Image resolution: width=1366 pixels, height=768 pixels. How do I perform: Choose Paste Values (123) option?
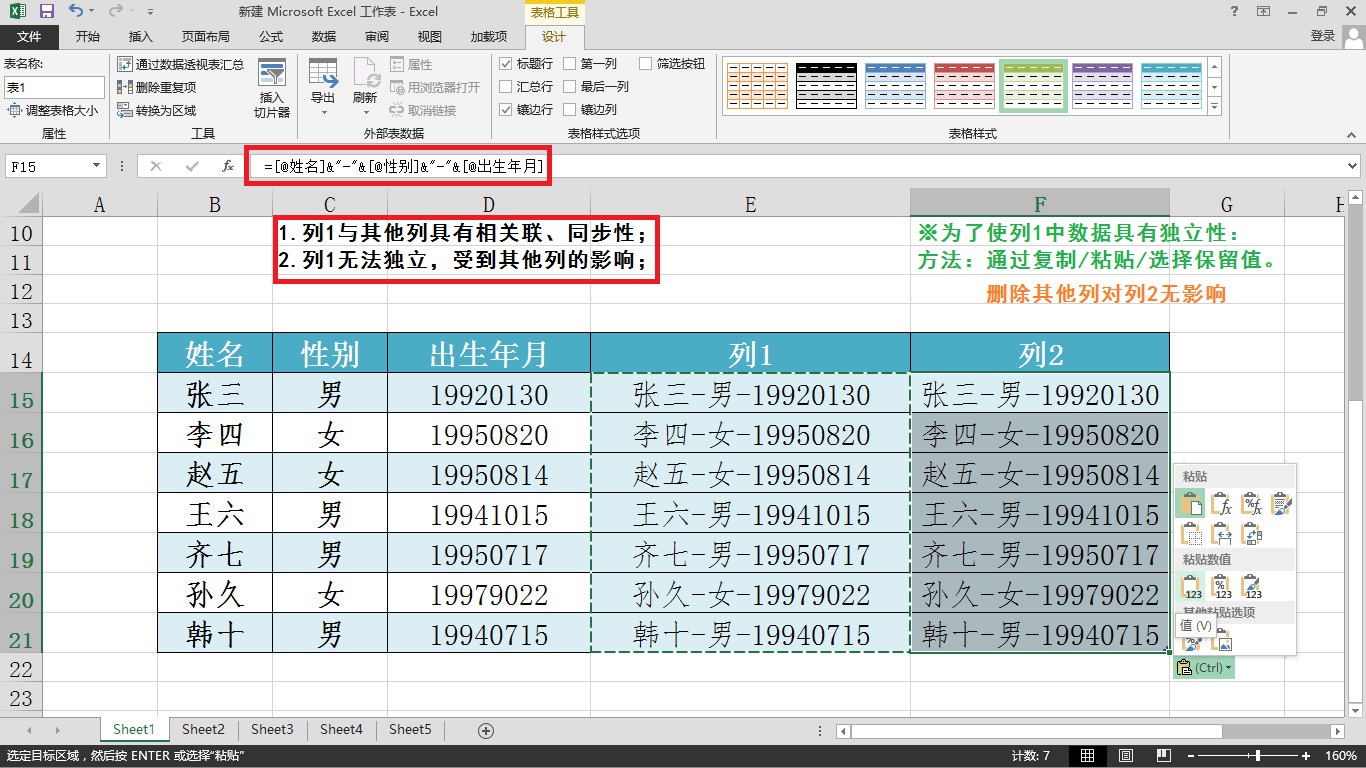pos(1192,586)
